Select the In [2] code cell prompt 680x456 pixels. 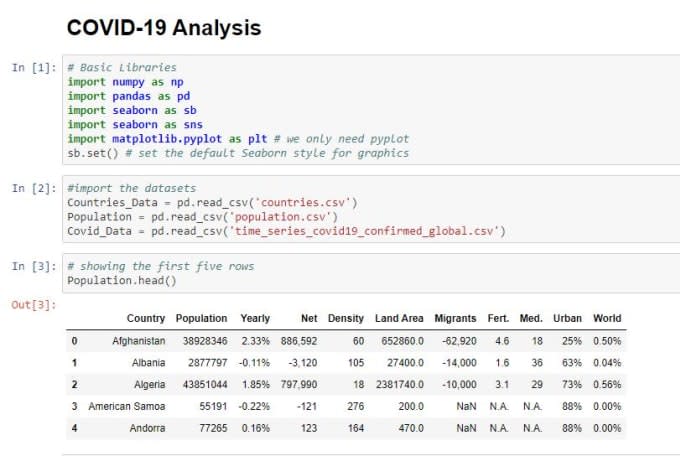[34, 188]
